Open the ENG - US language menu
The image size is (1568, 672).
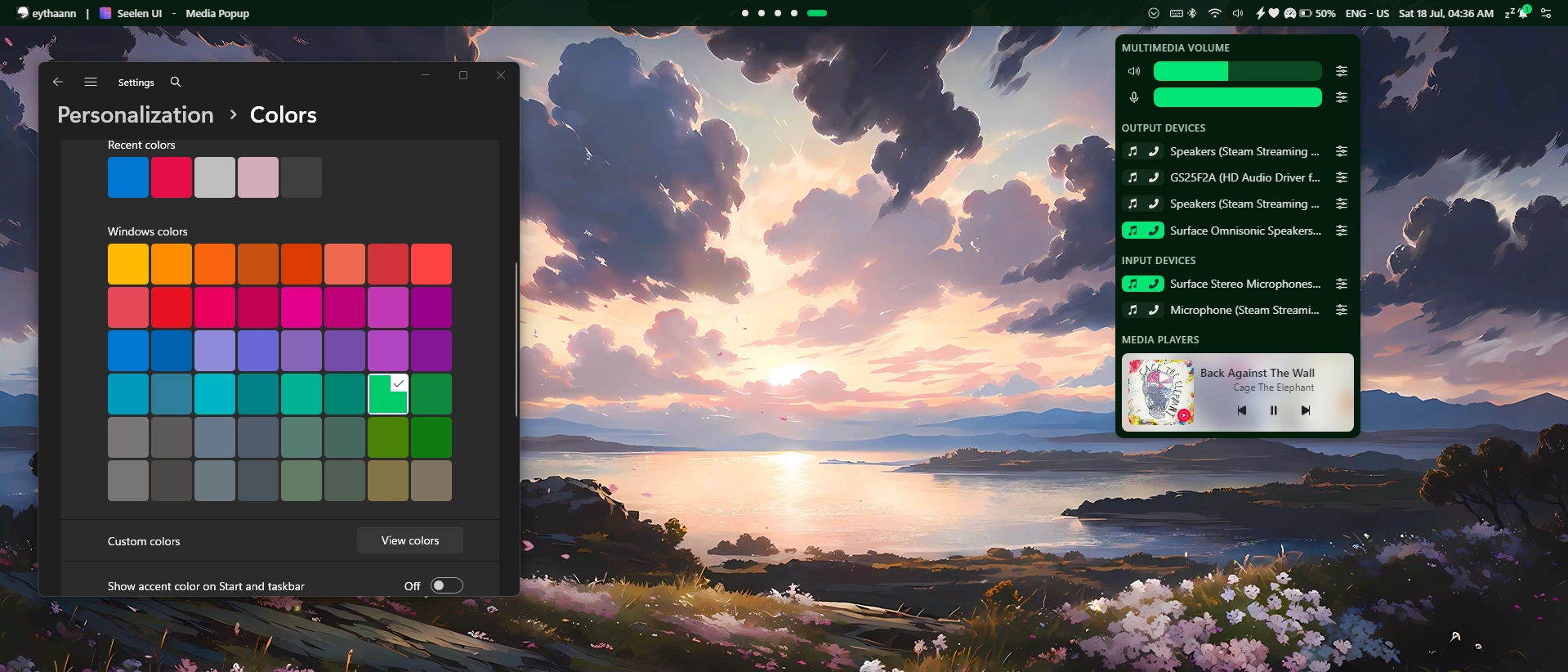1367,13
